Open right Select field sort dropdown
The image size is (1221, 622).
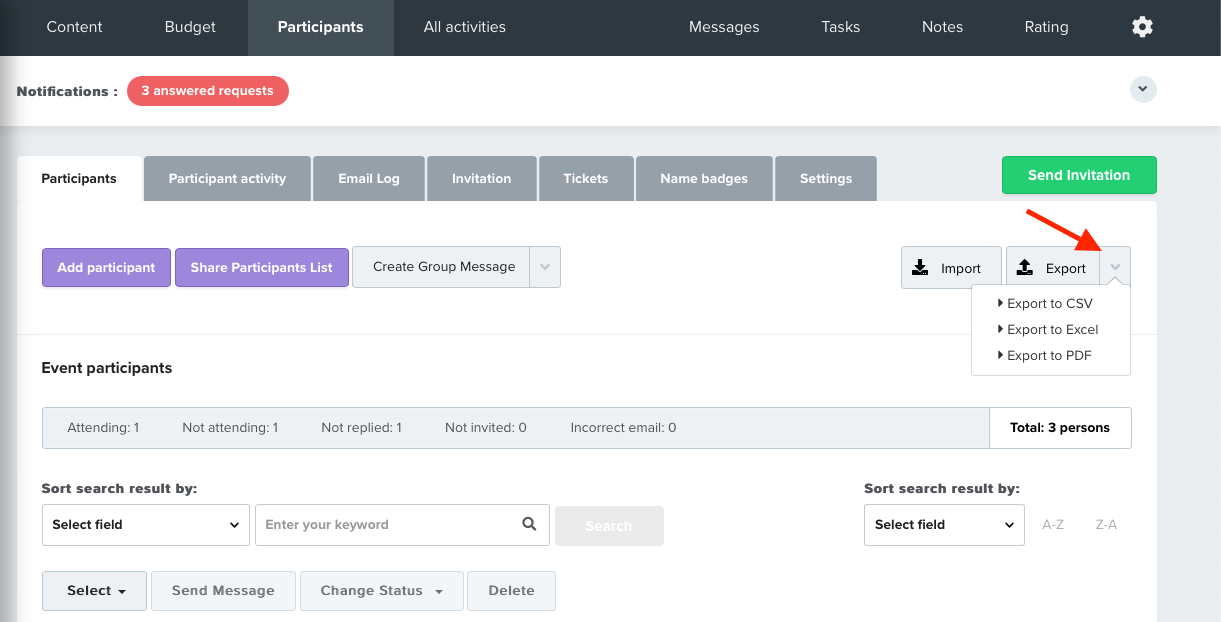944,525
